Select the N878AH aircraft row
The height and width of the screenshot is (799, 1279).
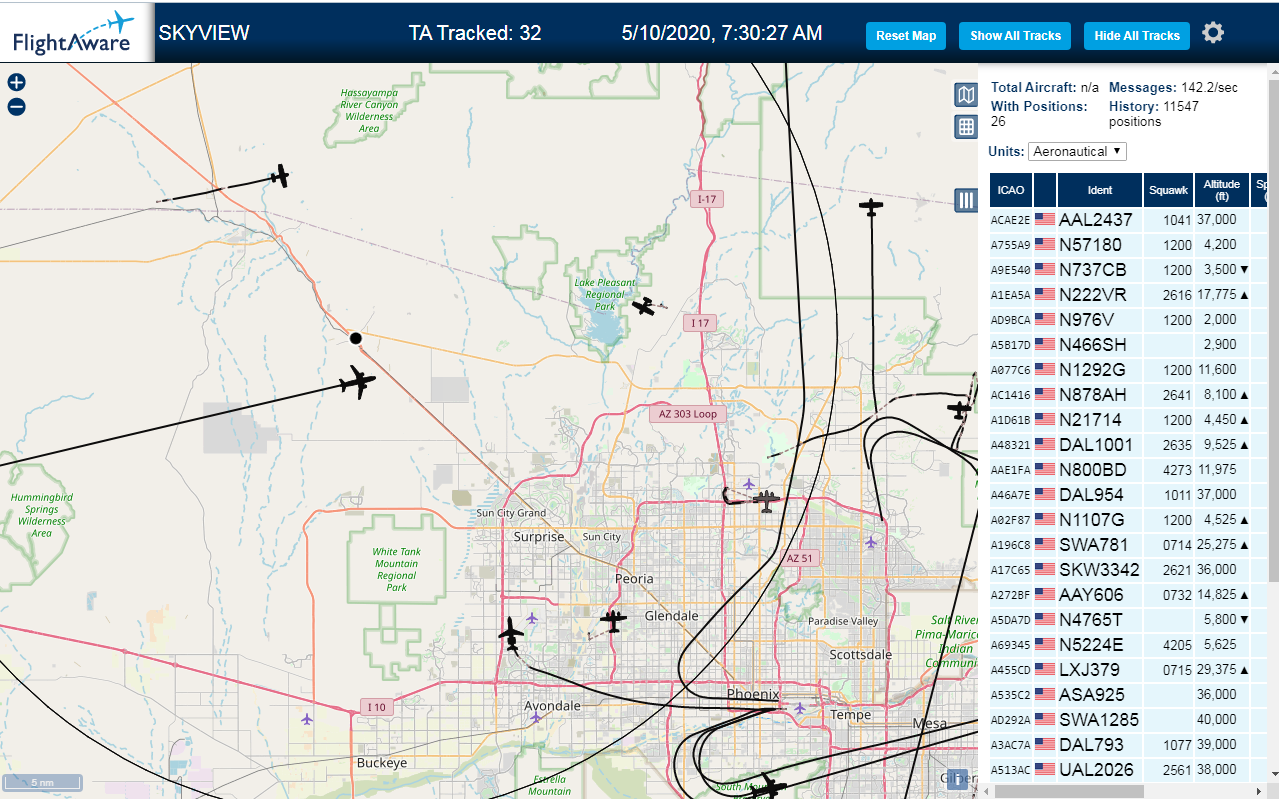click(x=1128, y=395)
